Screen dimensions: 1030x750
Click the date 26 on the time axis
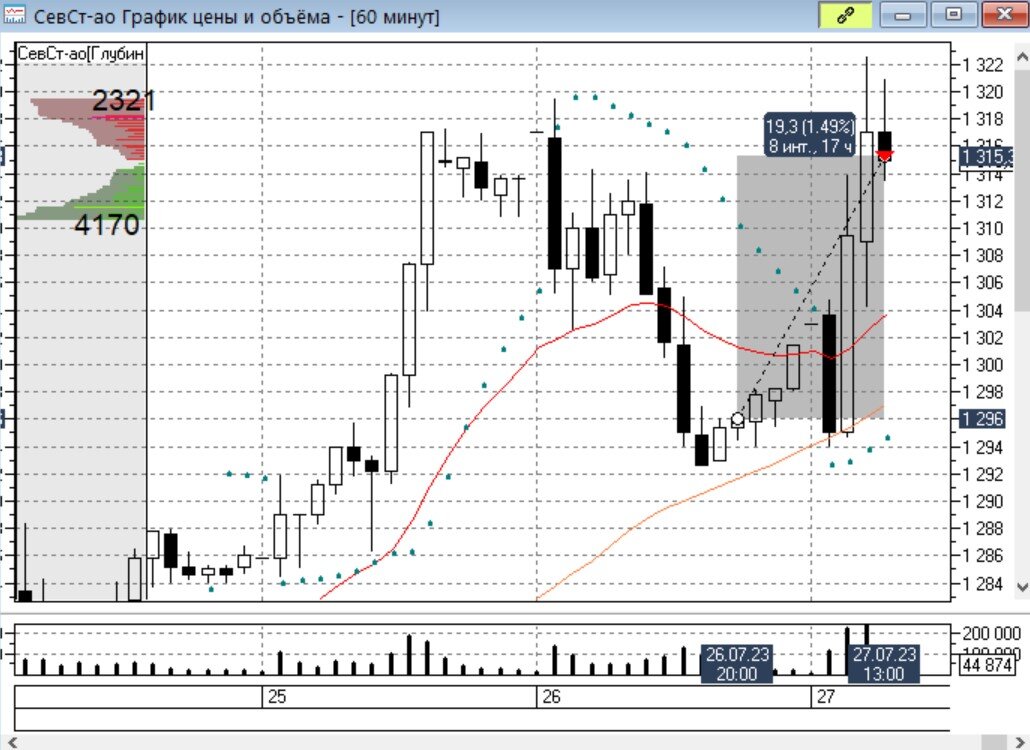[551, 697]
